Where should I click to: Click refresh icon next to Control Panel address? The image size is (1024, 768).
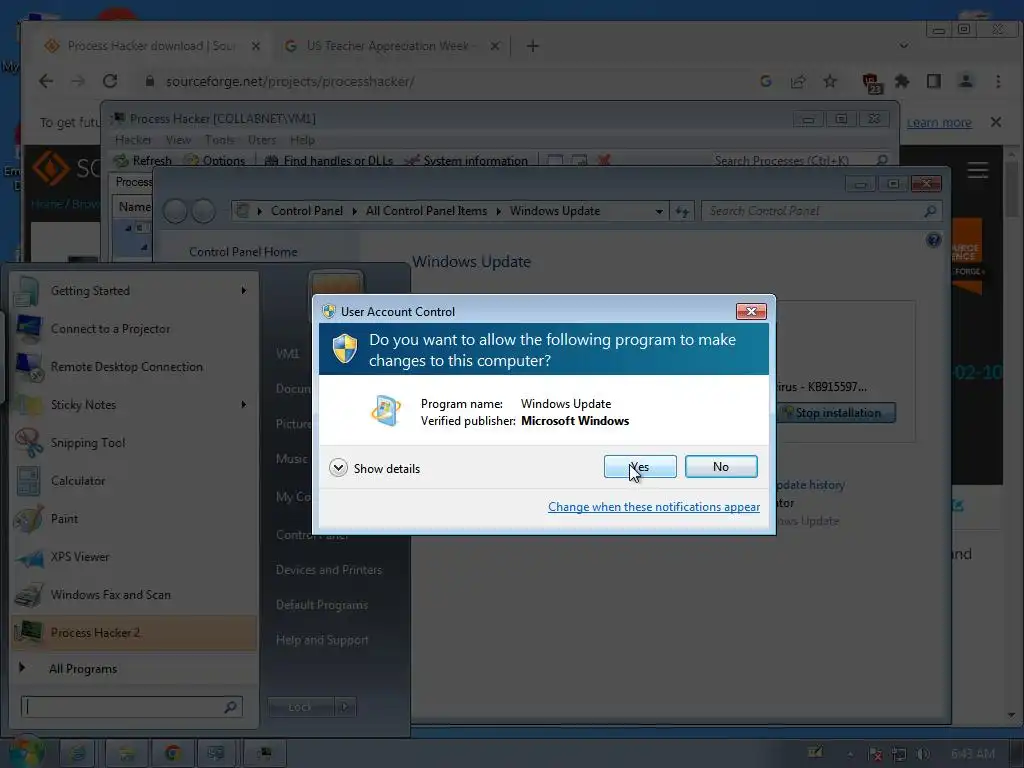tap(682, 212)
